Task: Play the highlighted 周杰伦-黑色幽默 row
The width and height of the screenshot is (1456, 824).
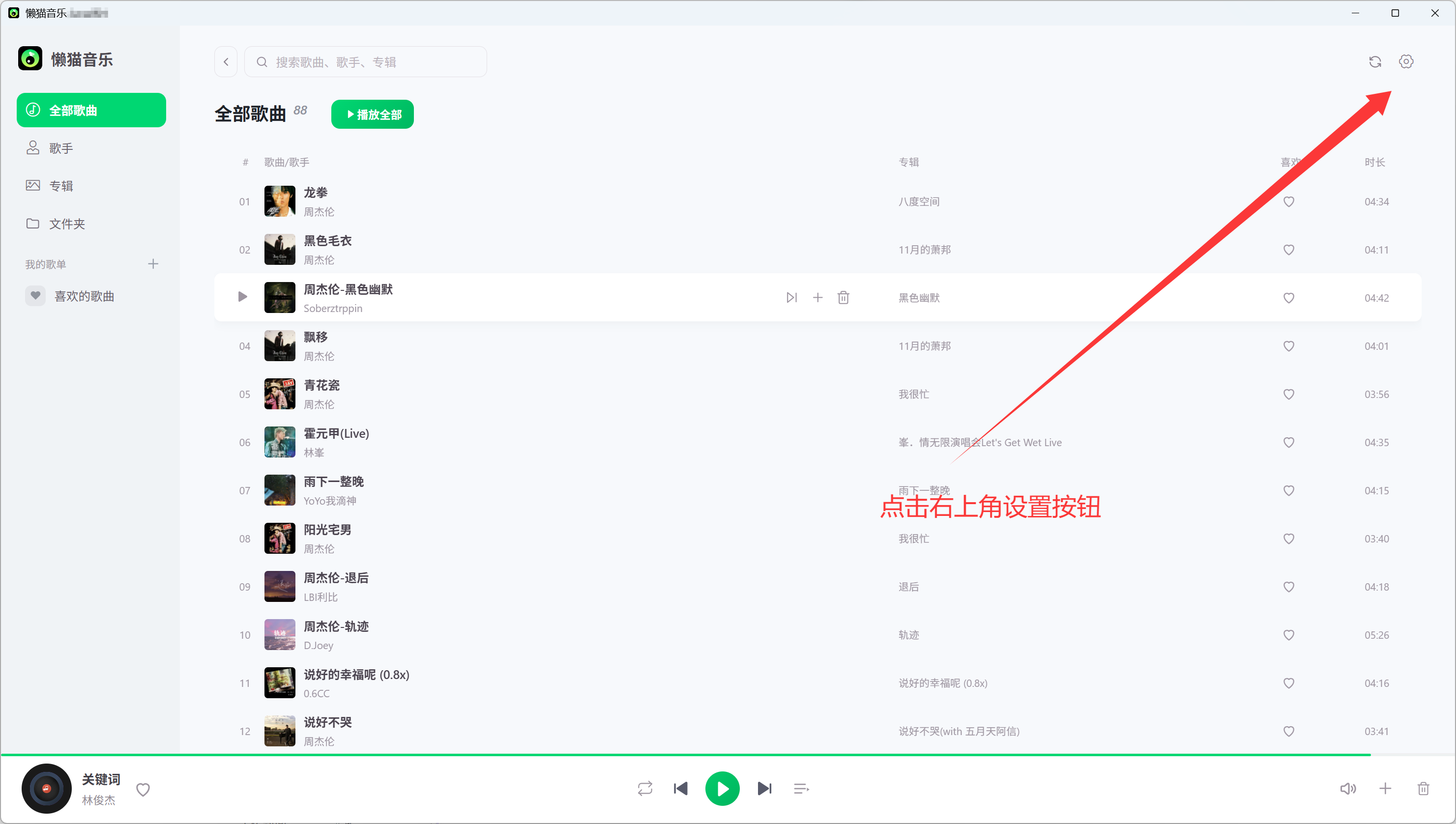Action: pos(242,297)
